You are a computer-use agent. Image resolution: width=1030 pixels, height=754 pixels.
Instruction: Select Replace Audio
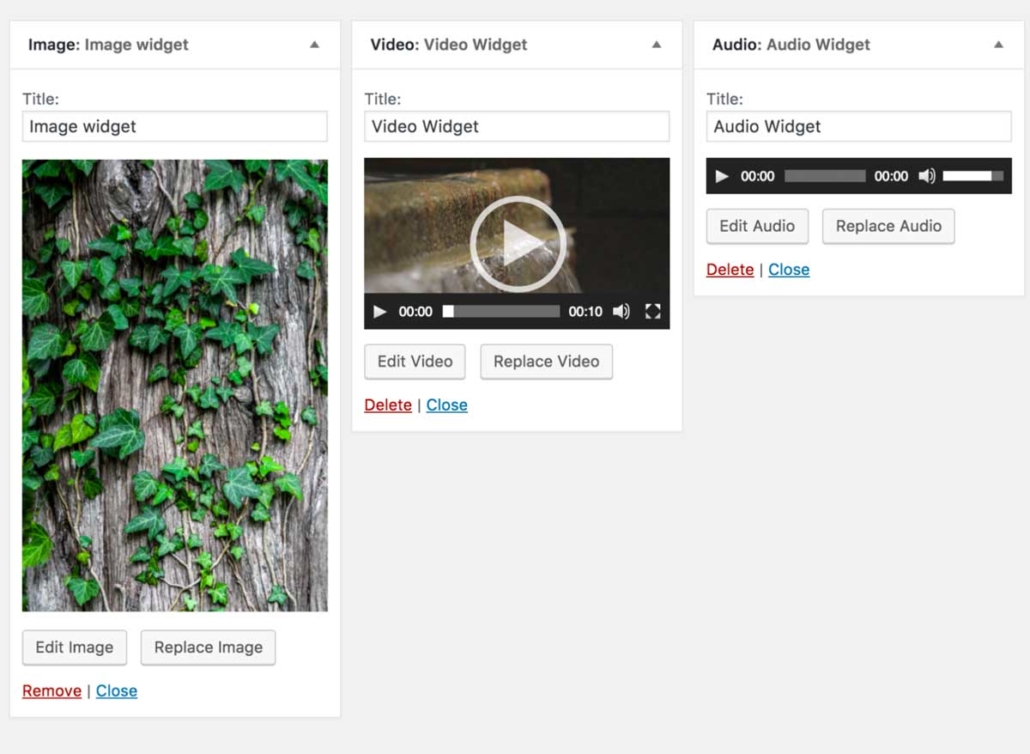(x=888, y=226)
